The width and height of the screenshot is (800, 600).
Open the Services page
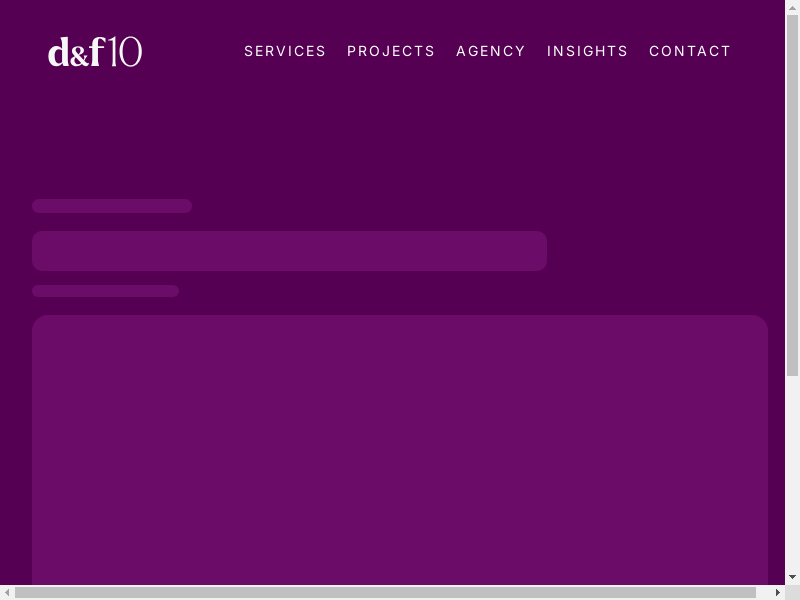285,51
